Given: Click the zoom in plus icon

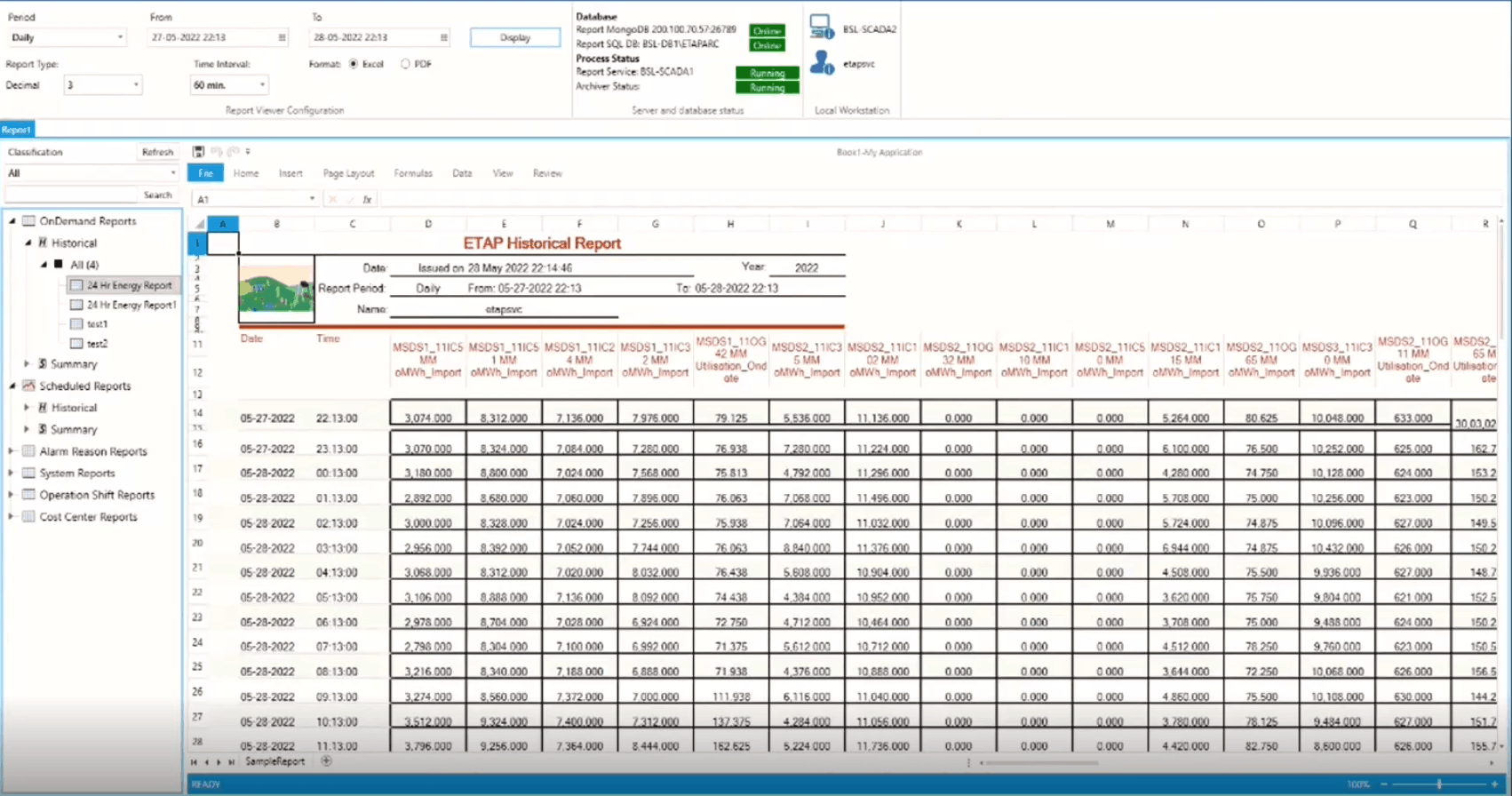Looking at the screenshot, I should [x=1494, y=784].
